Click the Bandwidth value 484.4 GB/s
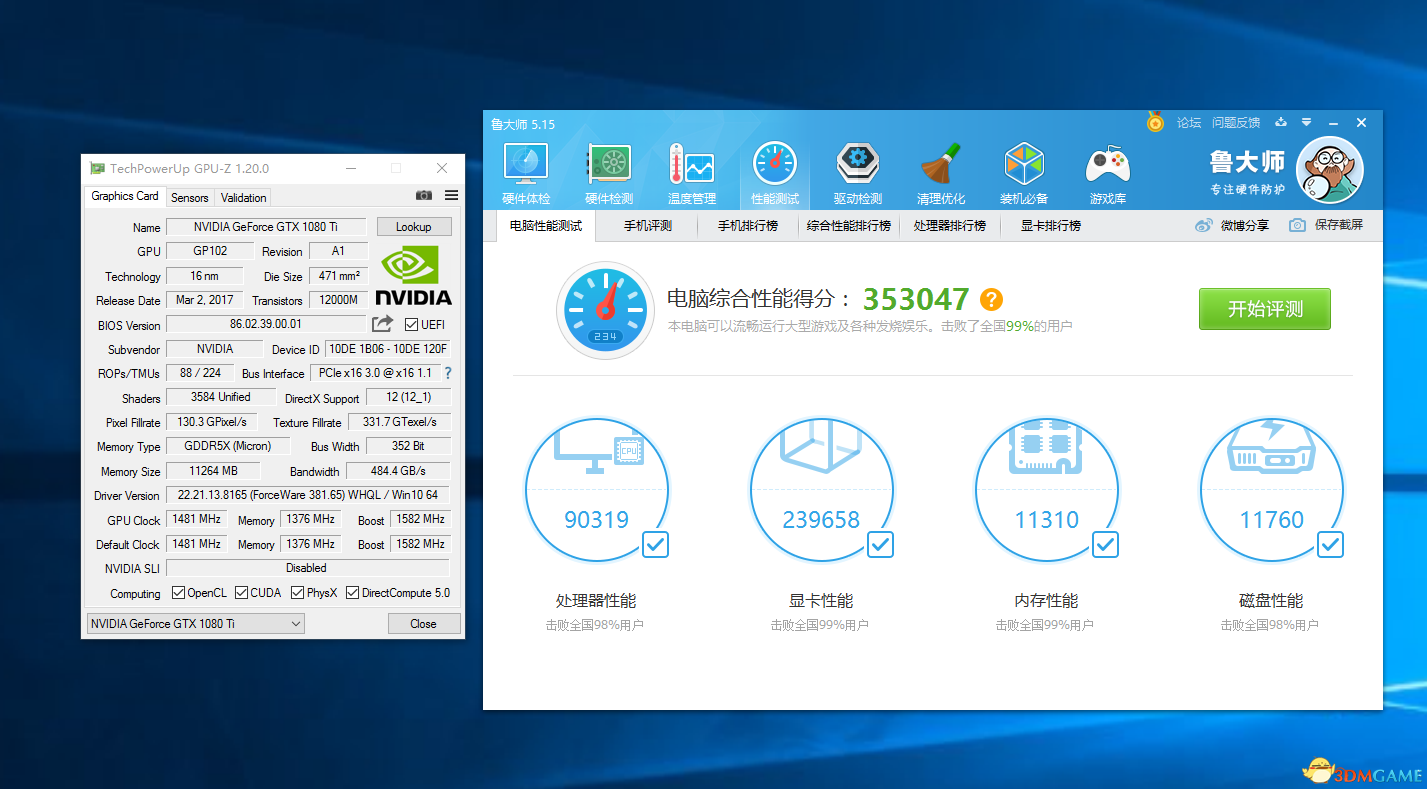1427x789 pixels. [x=399, y=471]
